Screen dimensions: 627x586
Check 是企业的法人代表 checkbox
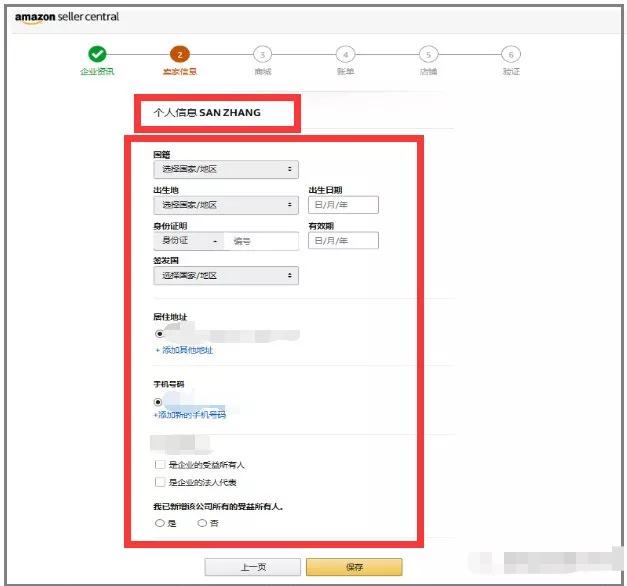point(160,482)
